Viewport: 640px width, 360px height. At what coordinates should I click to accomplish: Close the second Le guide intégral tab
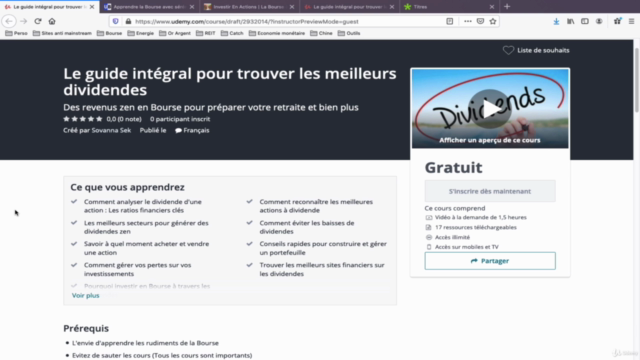click(392, 7)
